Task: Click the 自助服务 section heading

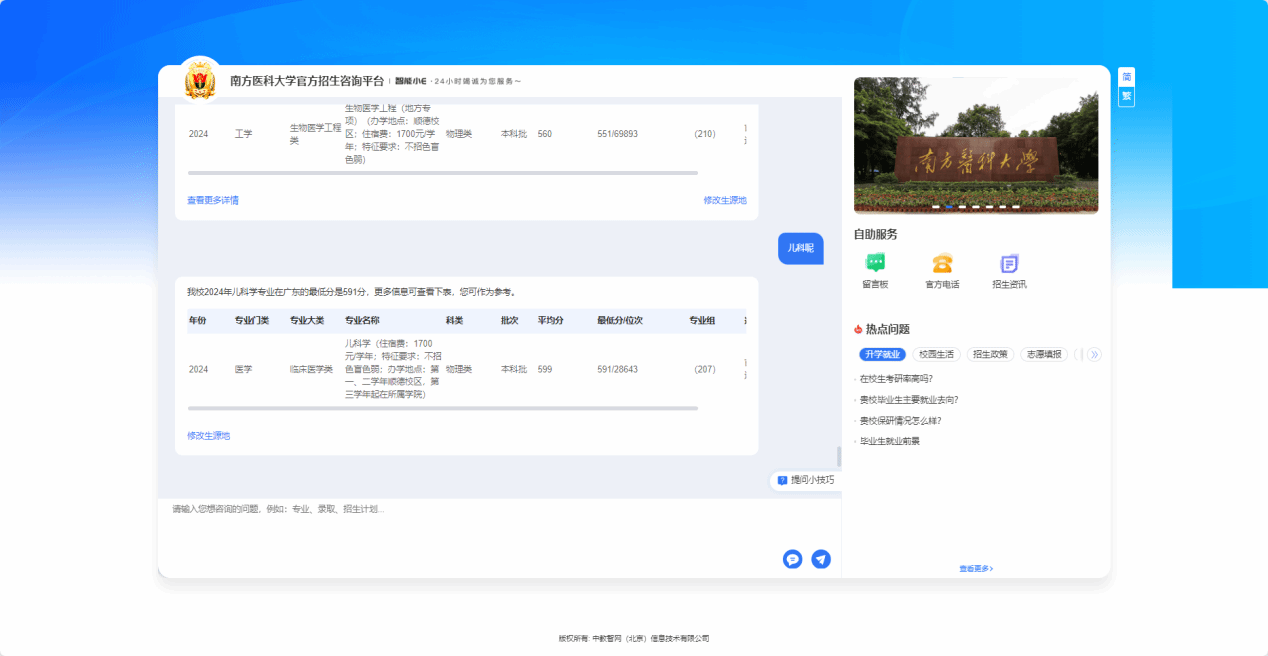Action: 876,235
